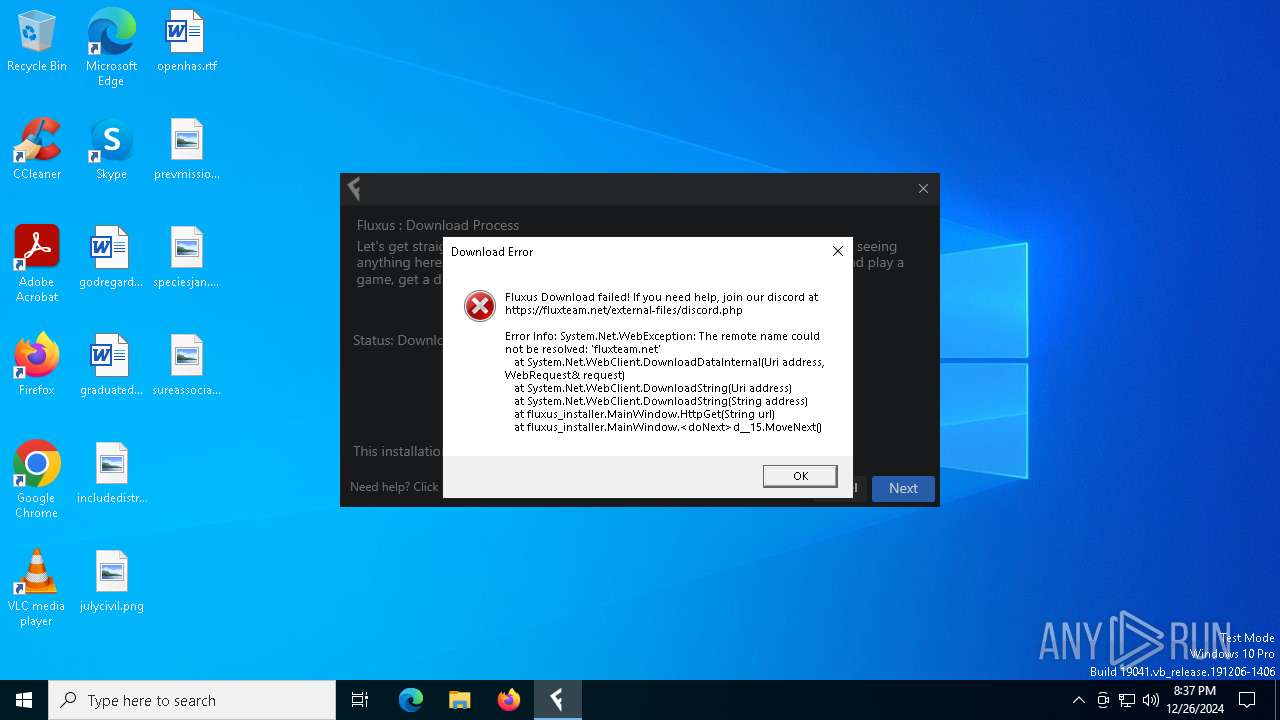The height and width of the screenshot is (720, 1280).
Task: Show hidden system tray icons
Action: coord(1078,700)
